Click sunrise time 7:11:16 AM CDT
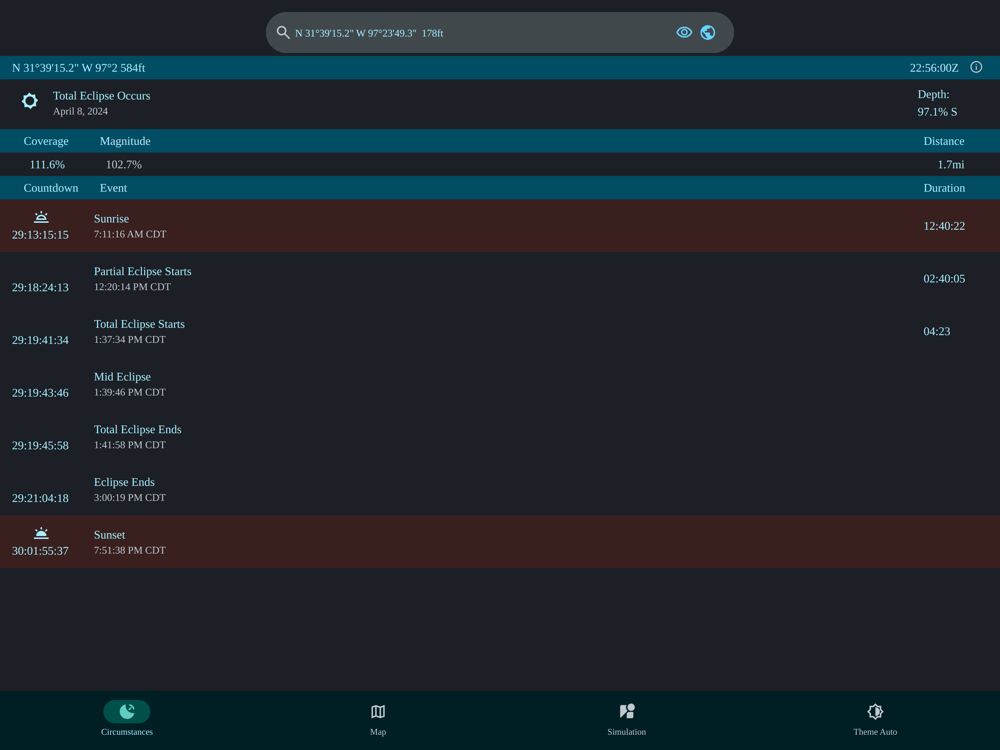 pos(130,234)
